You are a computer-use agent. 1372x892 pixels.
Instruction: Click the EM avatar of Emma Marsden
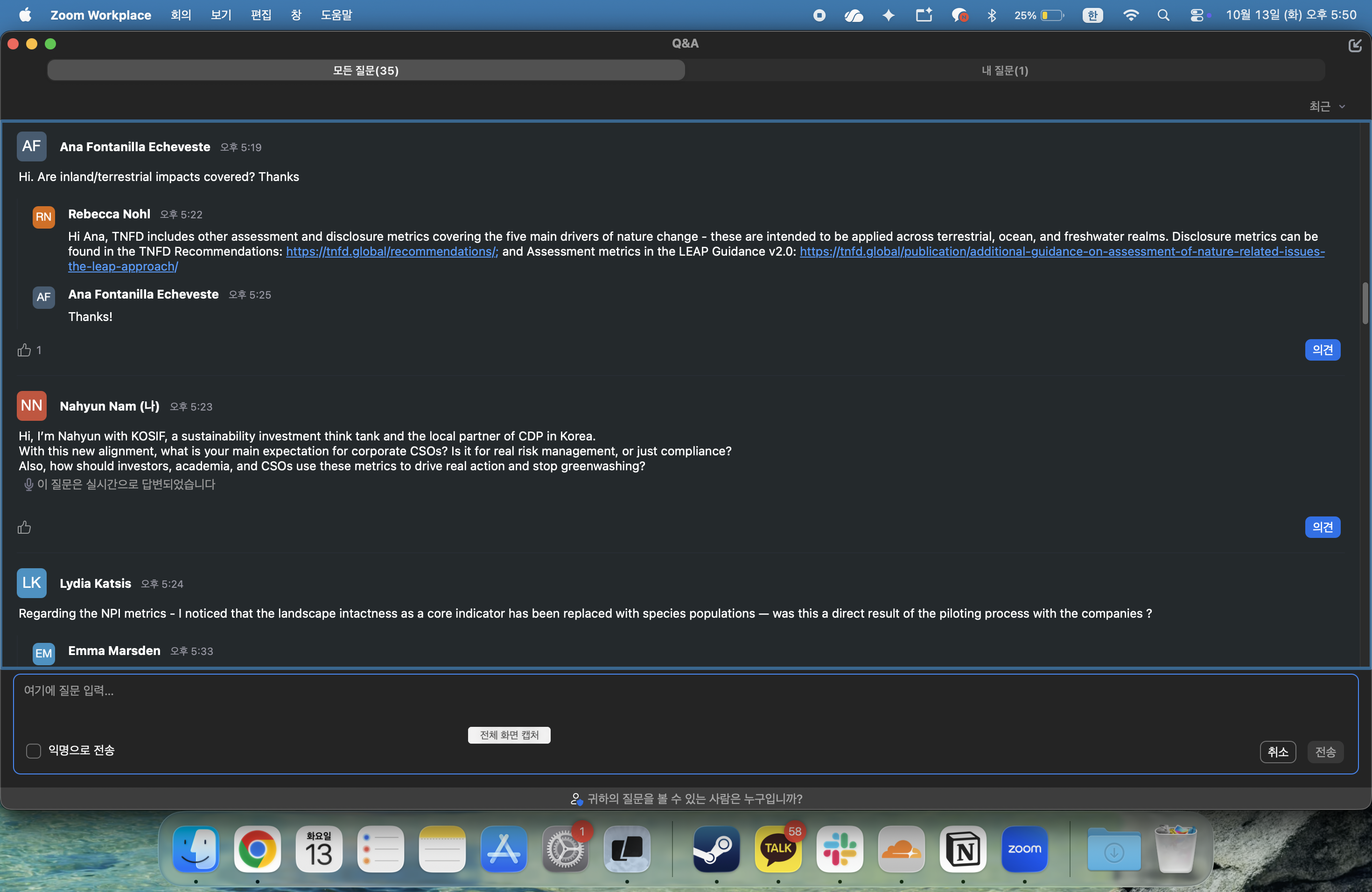click(x=44, y=654)
